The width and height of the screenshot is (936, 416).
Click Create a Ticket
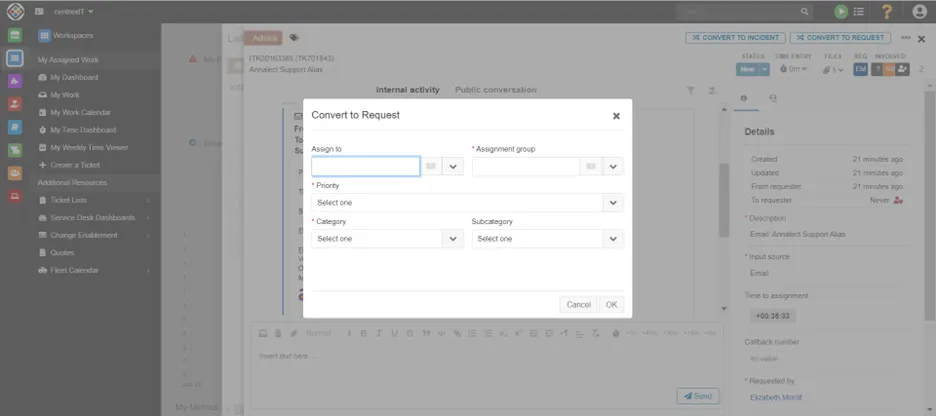pyautogui.click(x=69, y=165)
